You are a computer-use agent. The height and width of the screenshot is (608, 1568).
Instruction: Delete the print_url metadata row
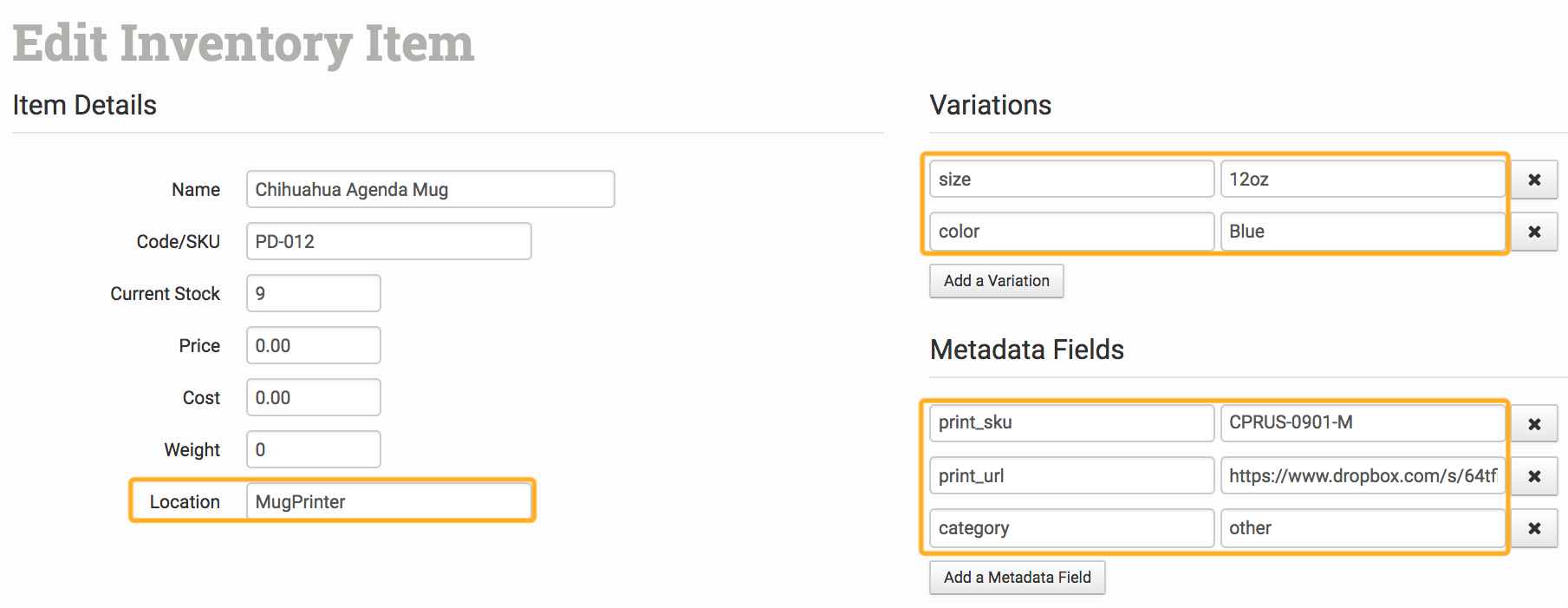tap(1534, 476)
